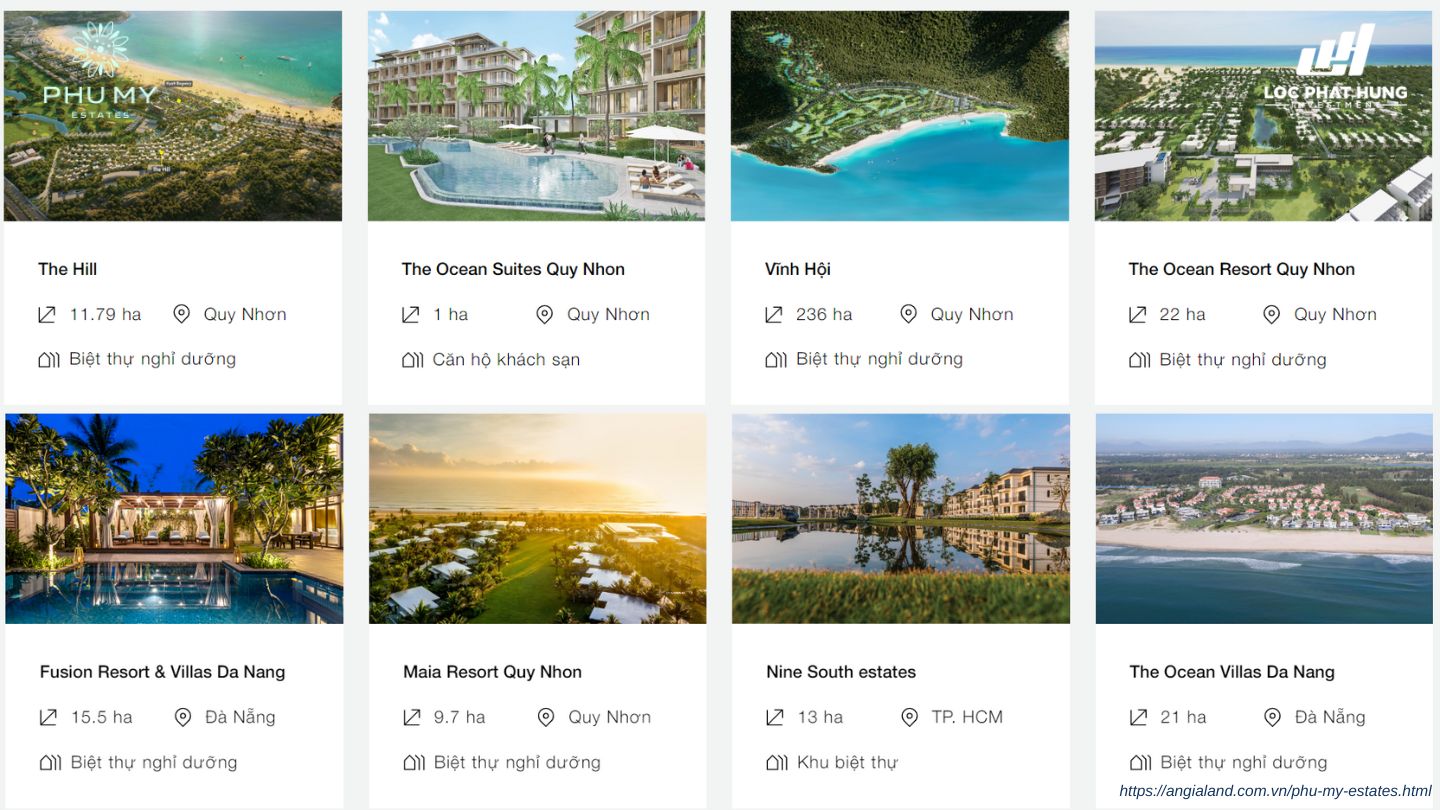Select the location pin icon for Đà Nẵng on Fusion Resort

pyautogui.click(x=182, y=716)
